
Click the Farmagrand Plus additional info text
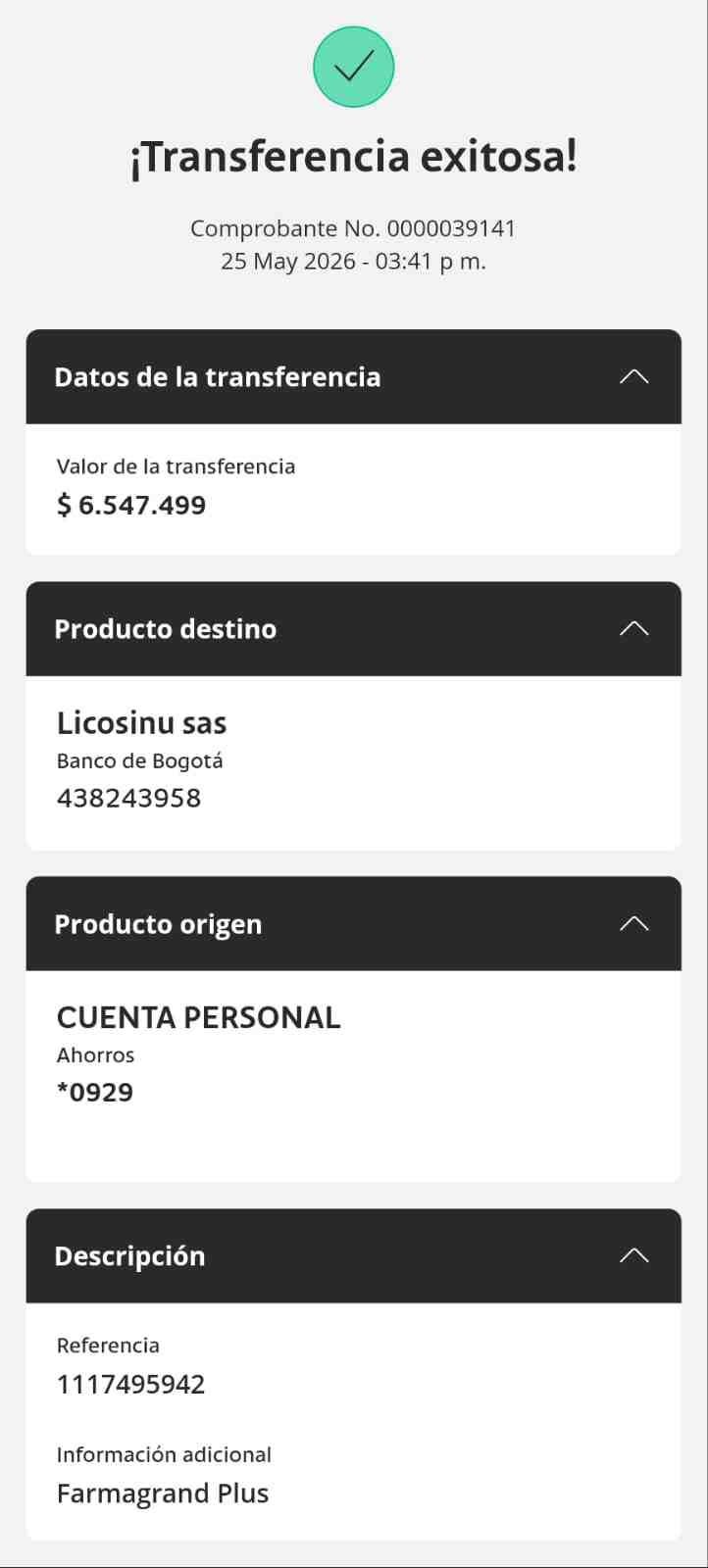(163, 1494)
